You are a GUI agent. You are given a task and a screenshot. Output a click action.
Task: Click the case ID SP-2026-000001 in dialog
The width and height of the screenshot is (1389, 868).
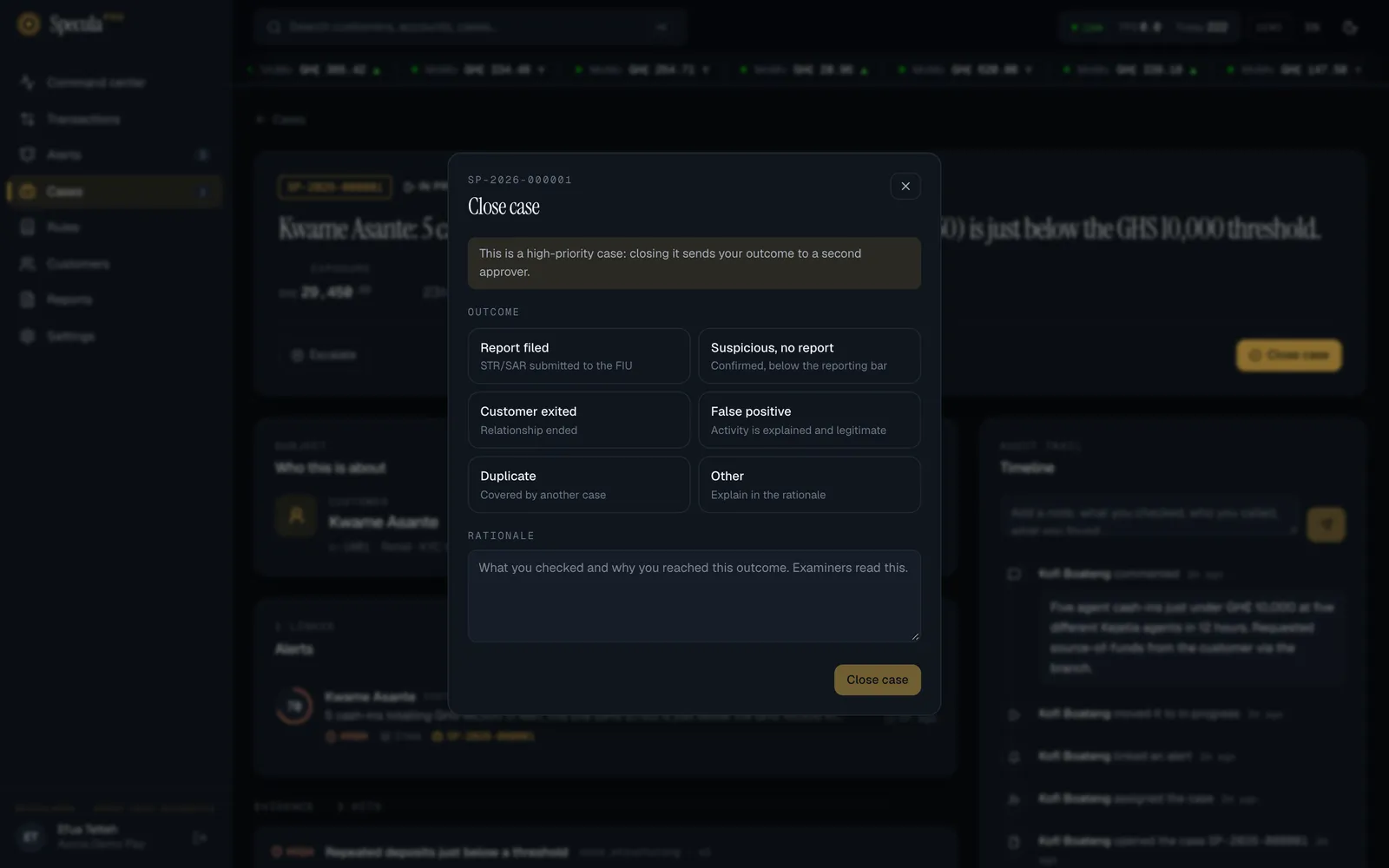(520, 180)
